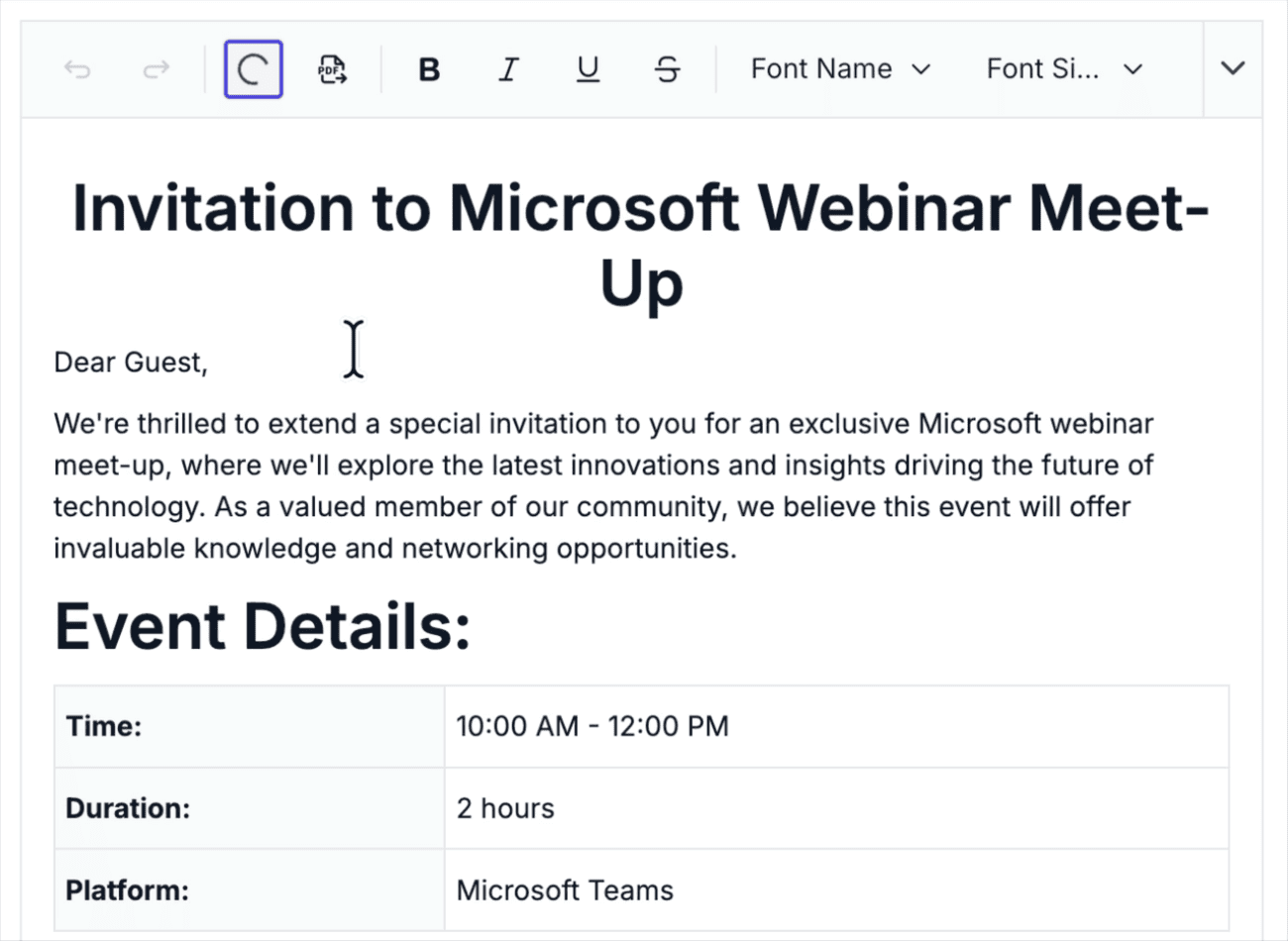Viewport: 1288px width, 941px height.
Task: Toggle Strikethrough formatting
Action: (667, 69)
